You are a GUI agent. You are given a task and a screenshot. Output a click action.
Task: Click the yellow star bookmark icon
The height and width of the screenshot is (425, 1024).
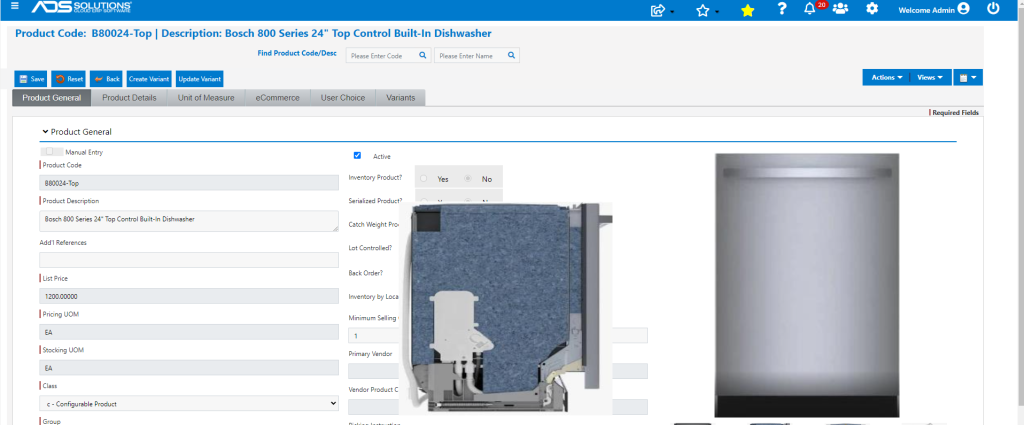(x=748, y=10)
